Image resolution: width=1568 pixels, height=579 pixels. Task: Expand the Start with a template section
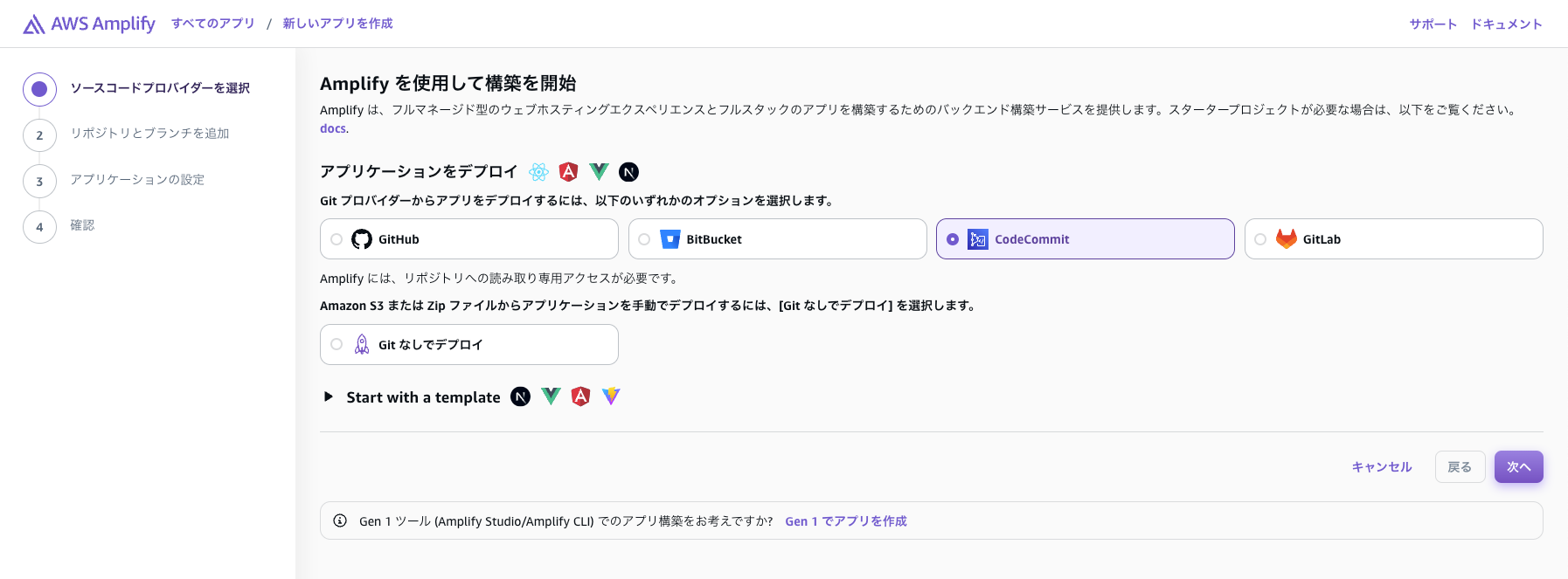tap(329, 396)
